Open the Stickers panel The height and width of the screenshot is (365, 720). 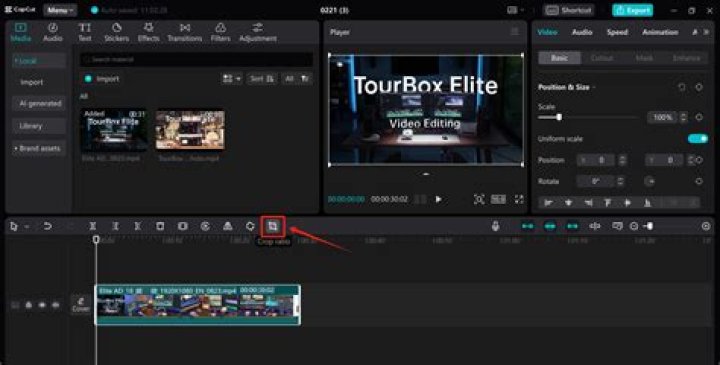pos(117,32)
